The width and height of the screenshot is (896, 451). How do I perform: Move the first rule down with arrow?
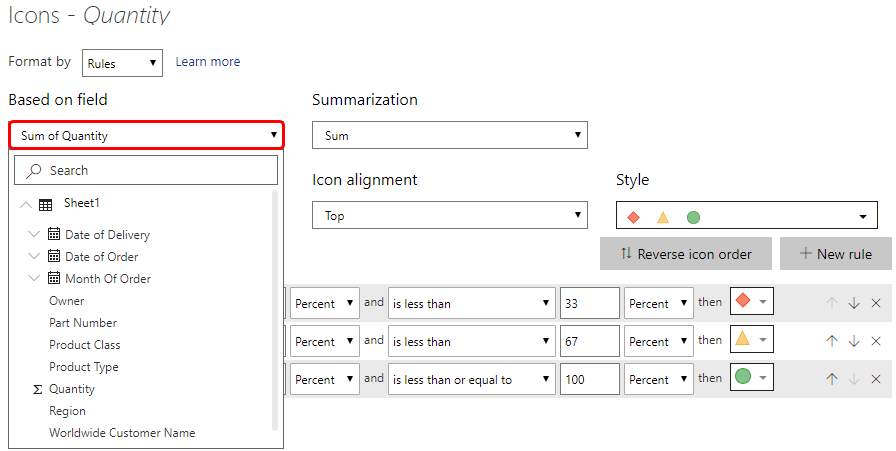pos(854,303)
